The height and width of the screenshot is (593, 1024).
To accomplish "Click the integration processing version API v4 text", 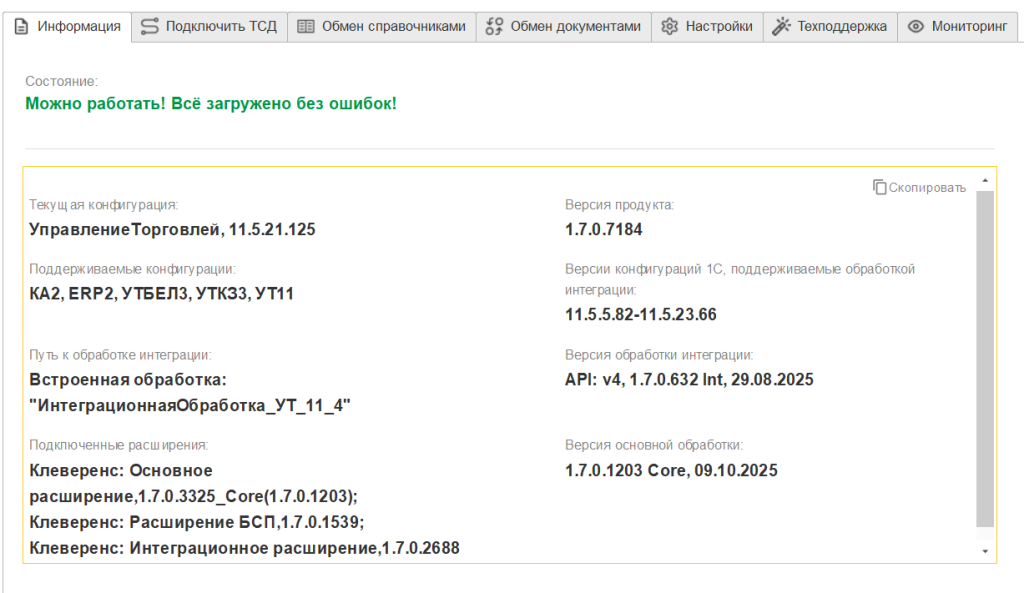I will pos(689,379).
